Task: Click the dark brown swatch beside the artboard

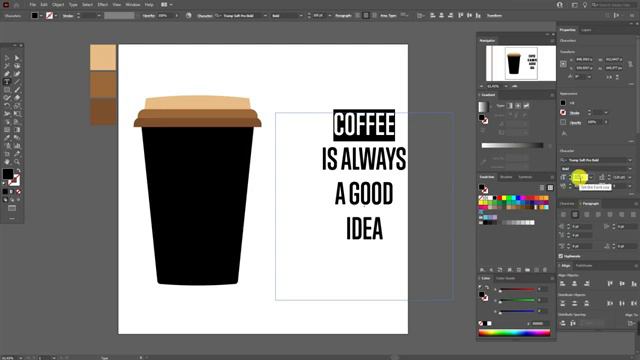Action: 103,111
